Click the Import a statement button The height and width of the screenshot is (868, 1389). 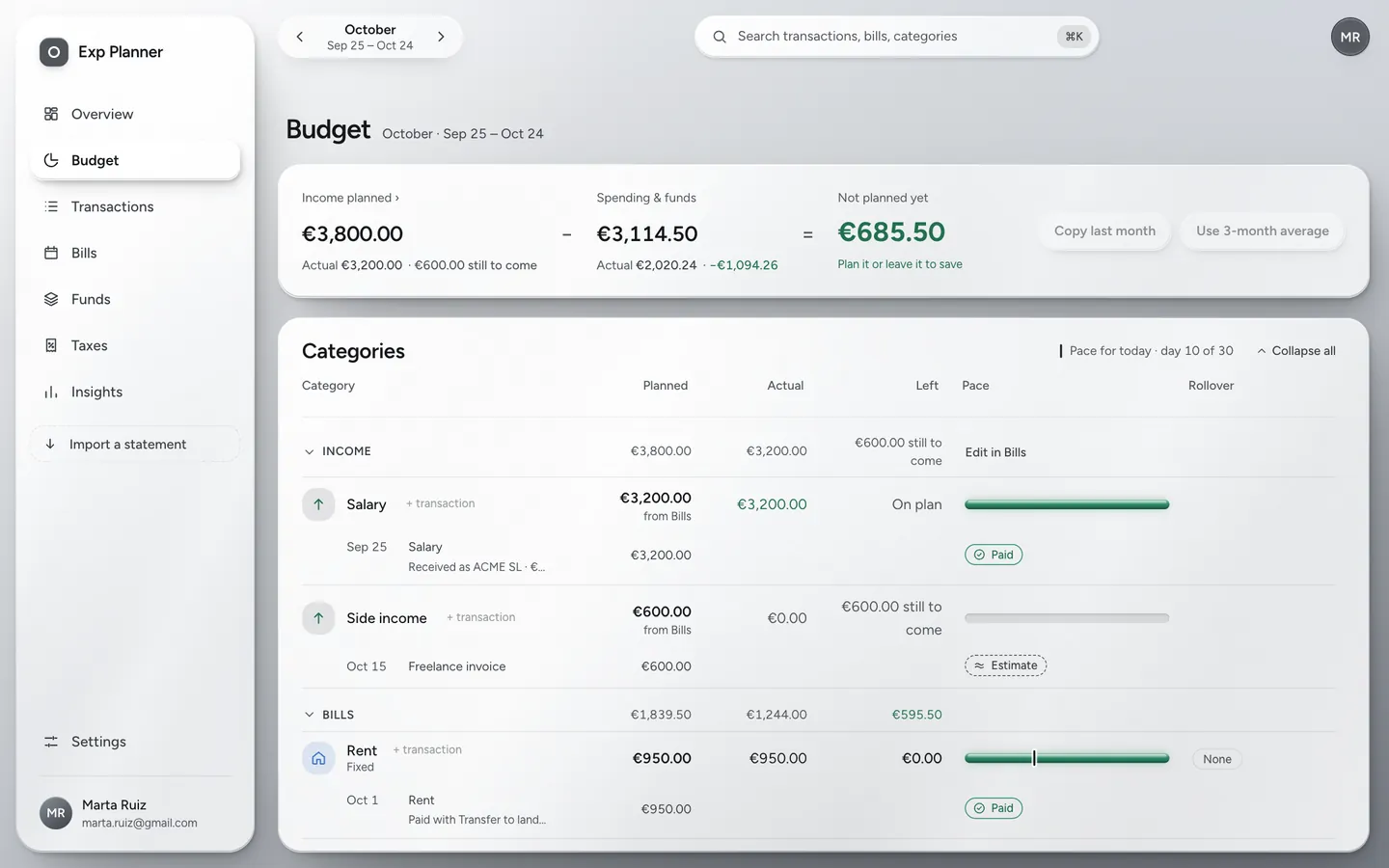coord(135,444)
